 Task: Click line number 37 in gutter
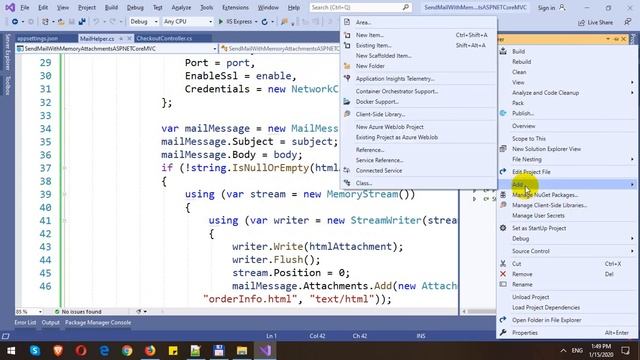tap(45, 168)
